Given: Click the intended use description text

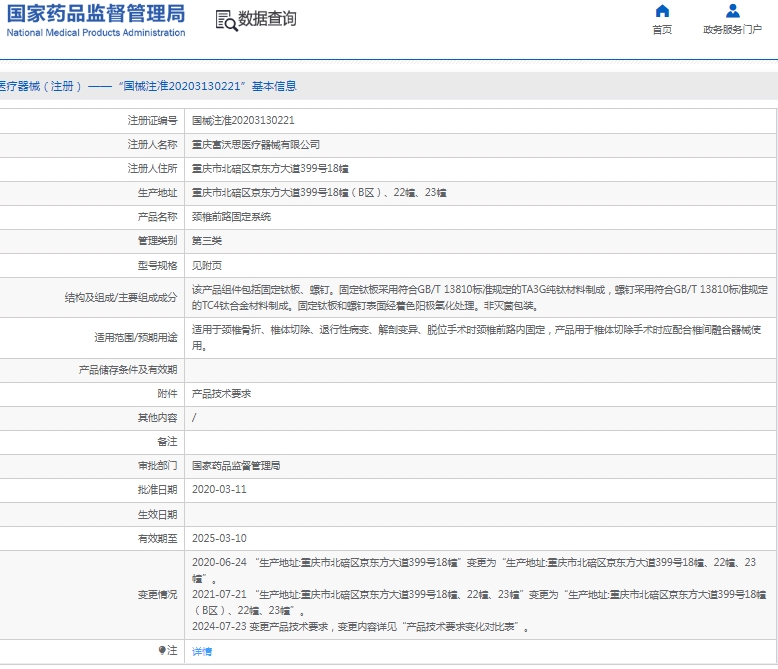Looking at the screenshot, I should click(x=476, y=338).
